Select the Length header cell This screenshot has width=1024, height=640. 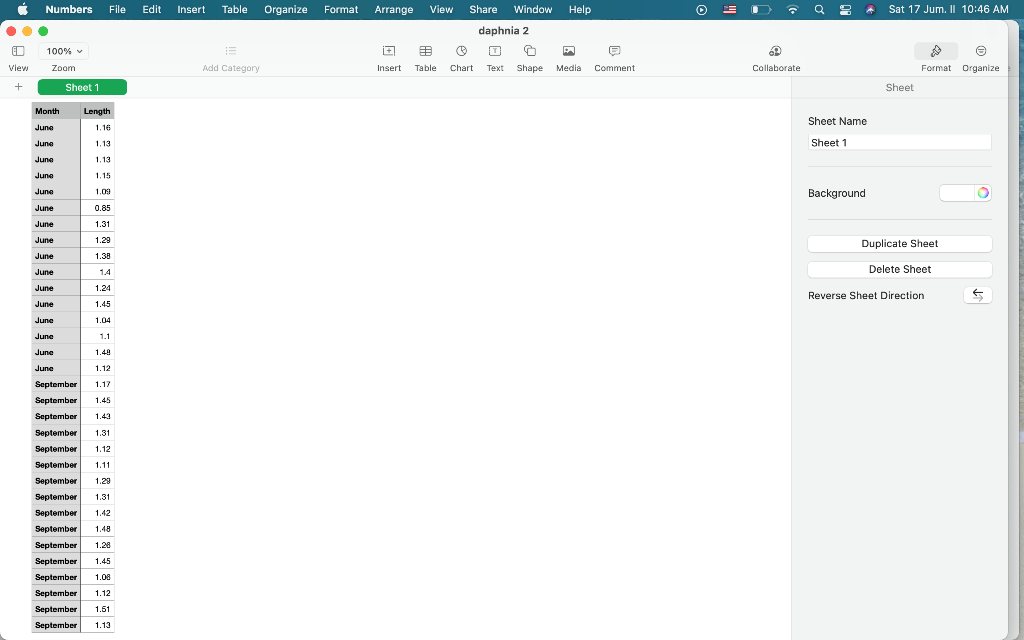coord(97,111)
